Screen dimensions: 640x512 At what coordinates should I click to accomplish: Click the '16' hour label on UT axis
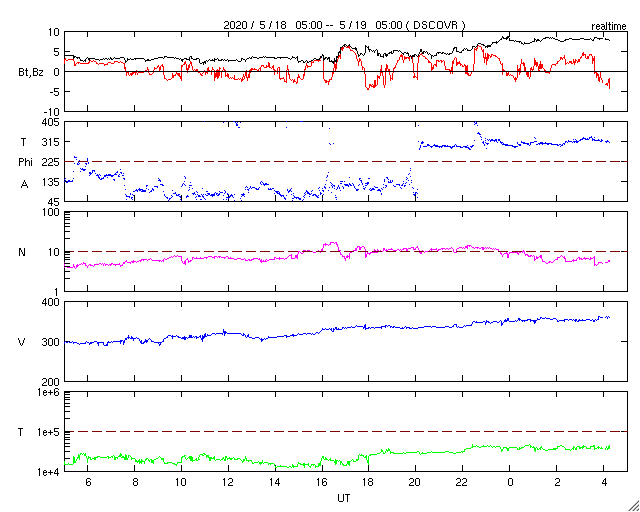click(x=322, y=483)
